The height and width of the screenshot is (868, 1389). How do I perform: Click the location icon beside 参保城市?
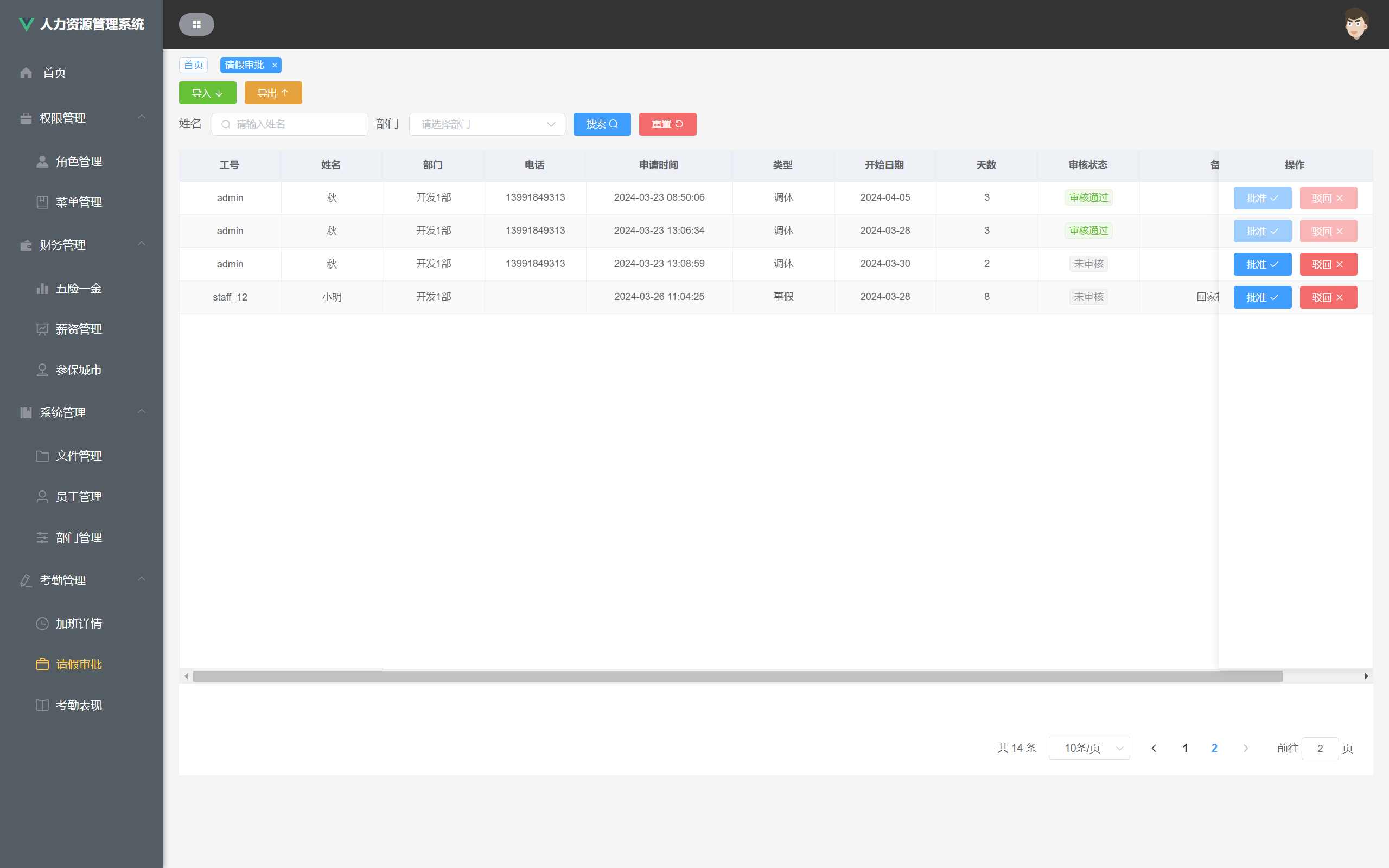point(42,369)
